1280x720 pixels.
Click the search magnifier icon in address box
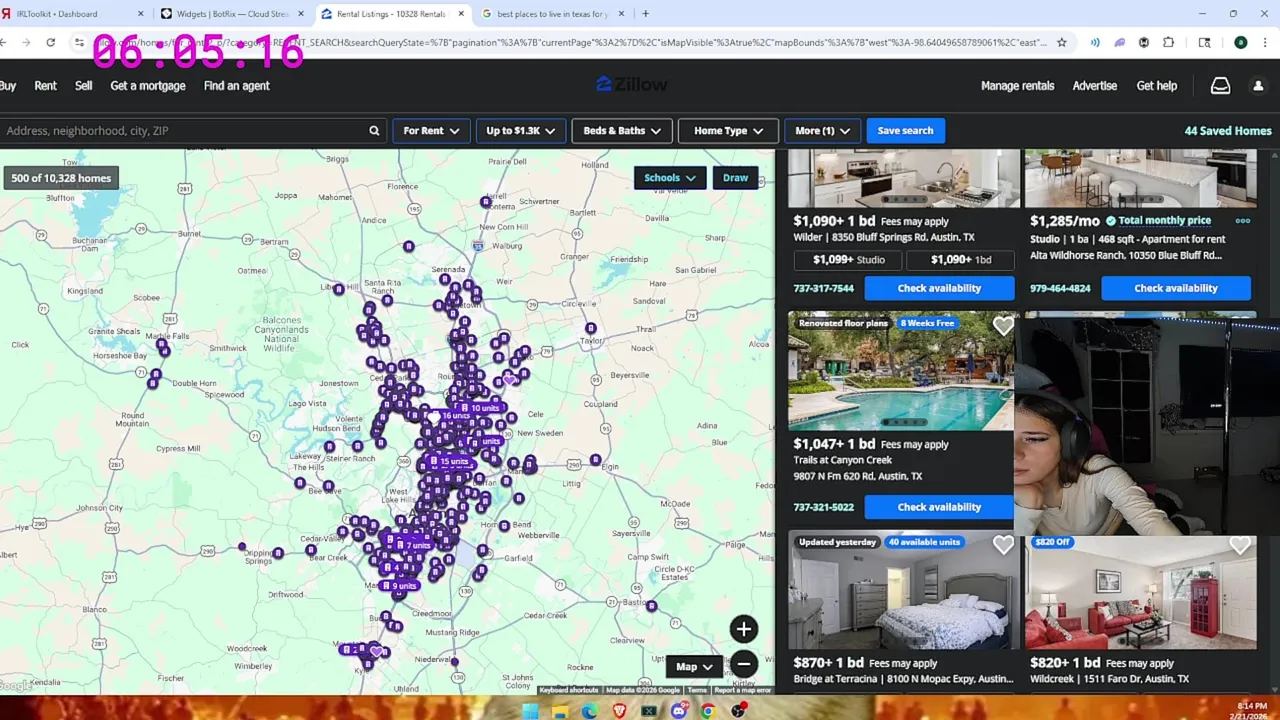click(x=374, y=130)
